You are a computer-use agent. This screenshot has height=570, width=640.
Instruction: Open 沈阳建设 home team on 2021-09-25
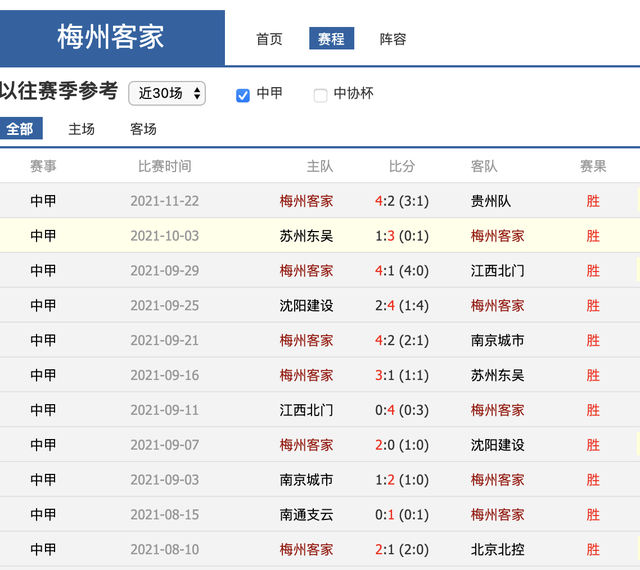coord(306,305)
